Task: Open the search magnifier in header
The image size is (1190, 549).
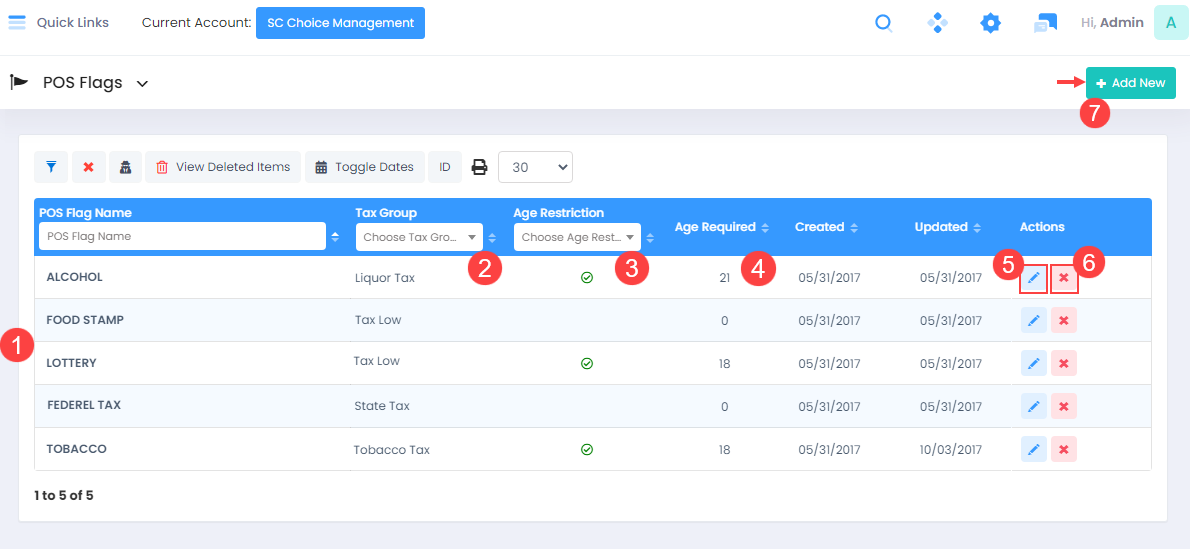Action: [883, 23]
